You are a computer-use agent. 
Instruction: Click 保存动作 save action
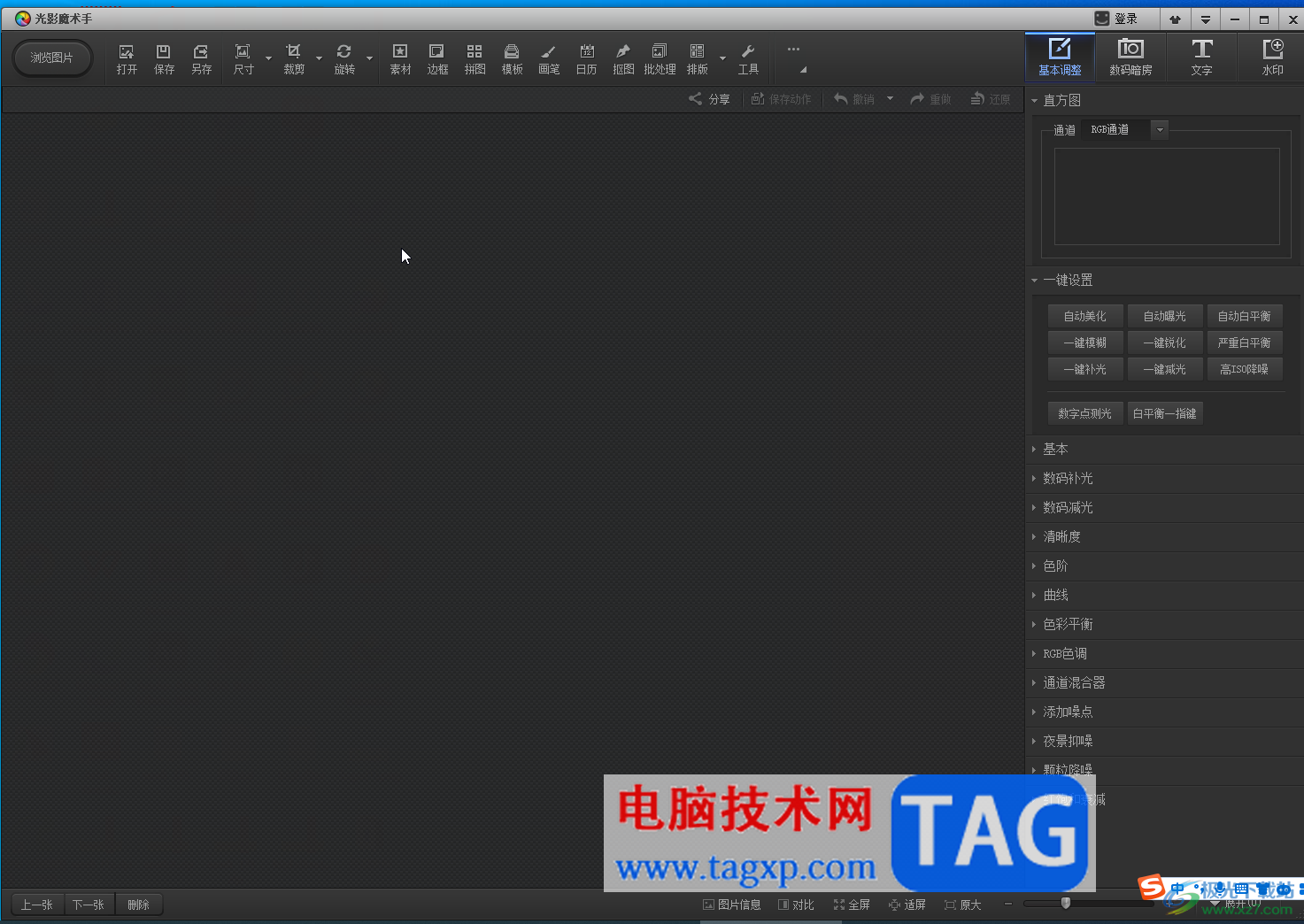[x=781, y=99]
